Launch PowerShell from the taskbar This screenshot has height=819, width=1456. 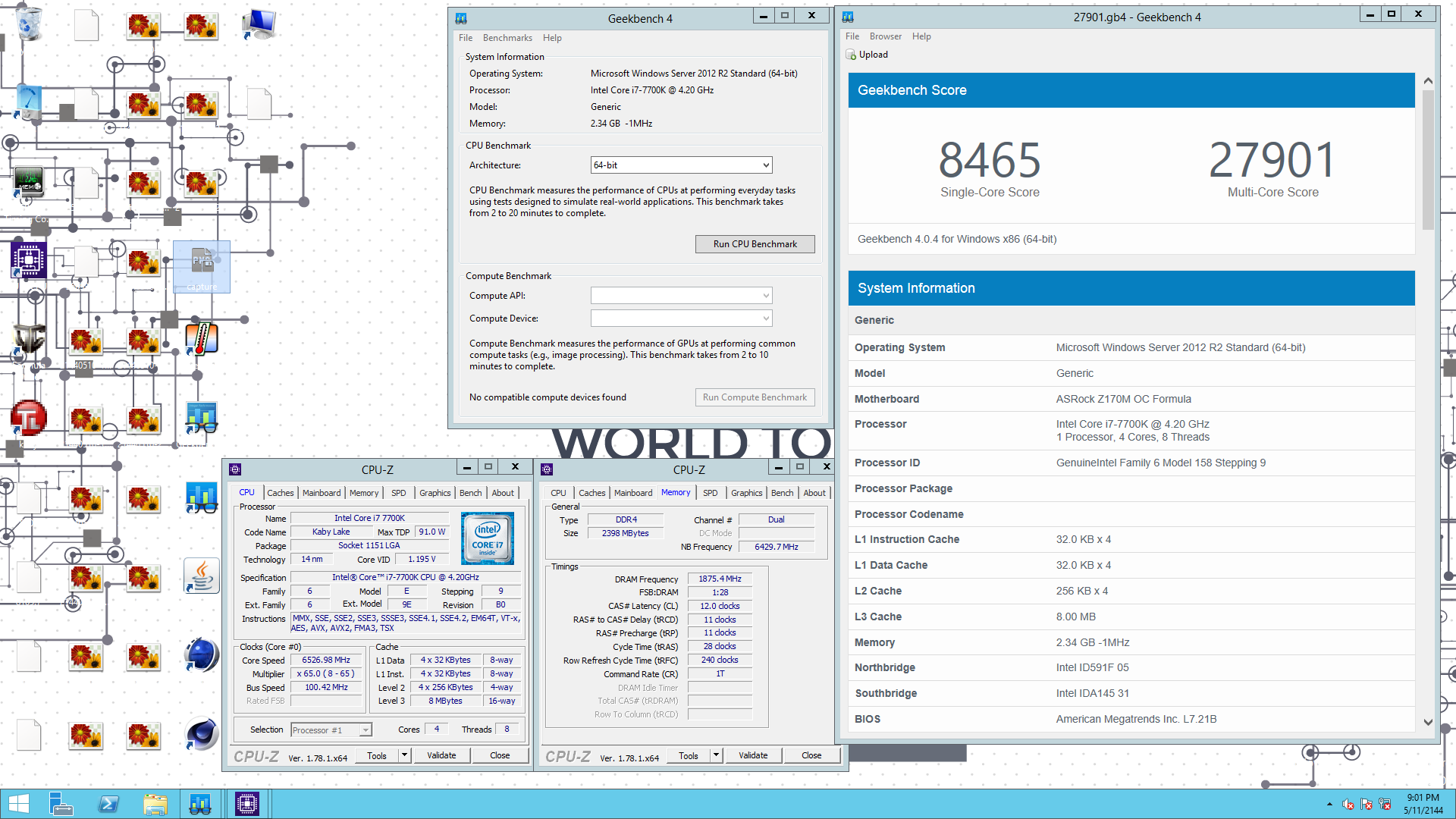coord(108,804)
